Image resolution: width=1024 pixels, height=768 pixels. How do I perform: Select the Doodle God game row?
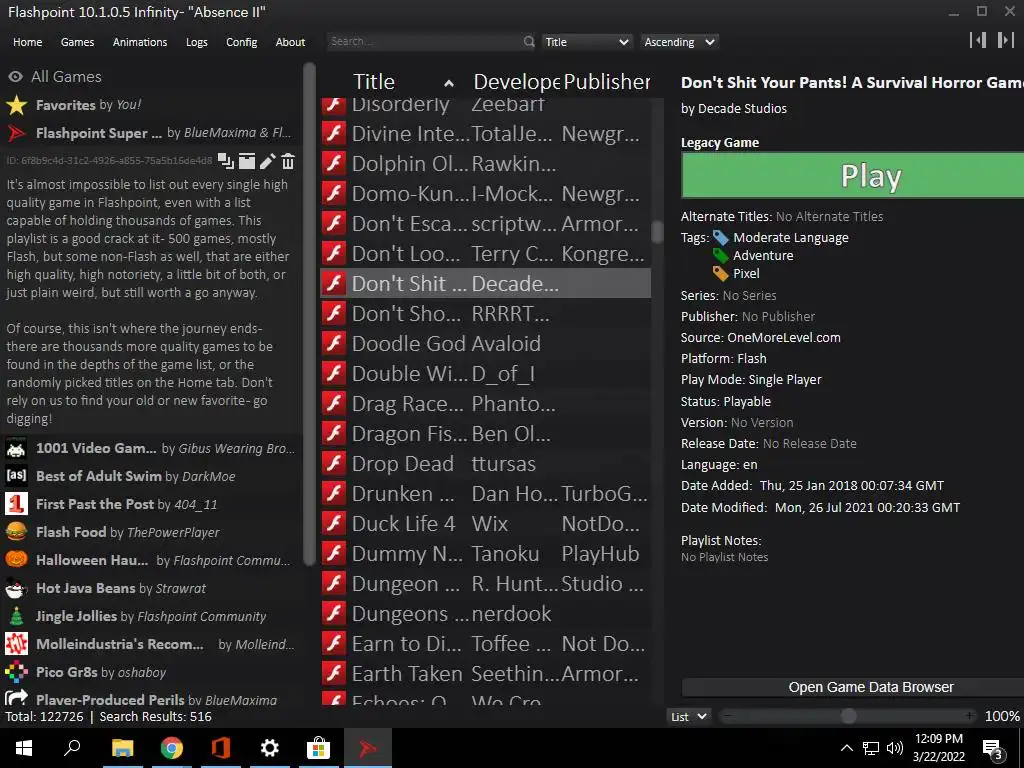[x=485, y=344]
